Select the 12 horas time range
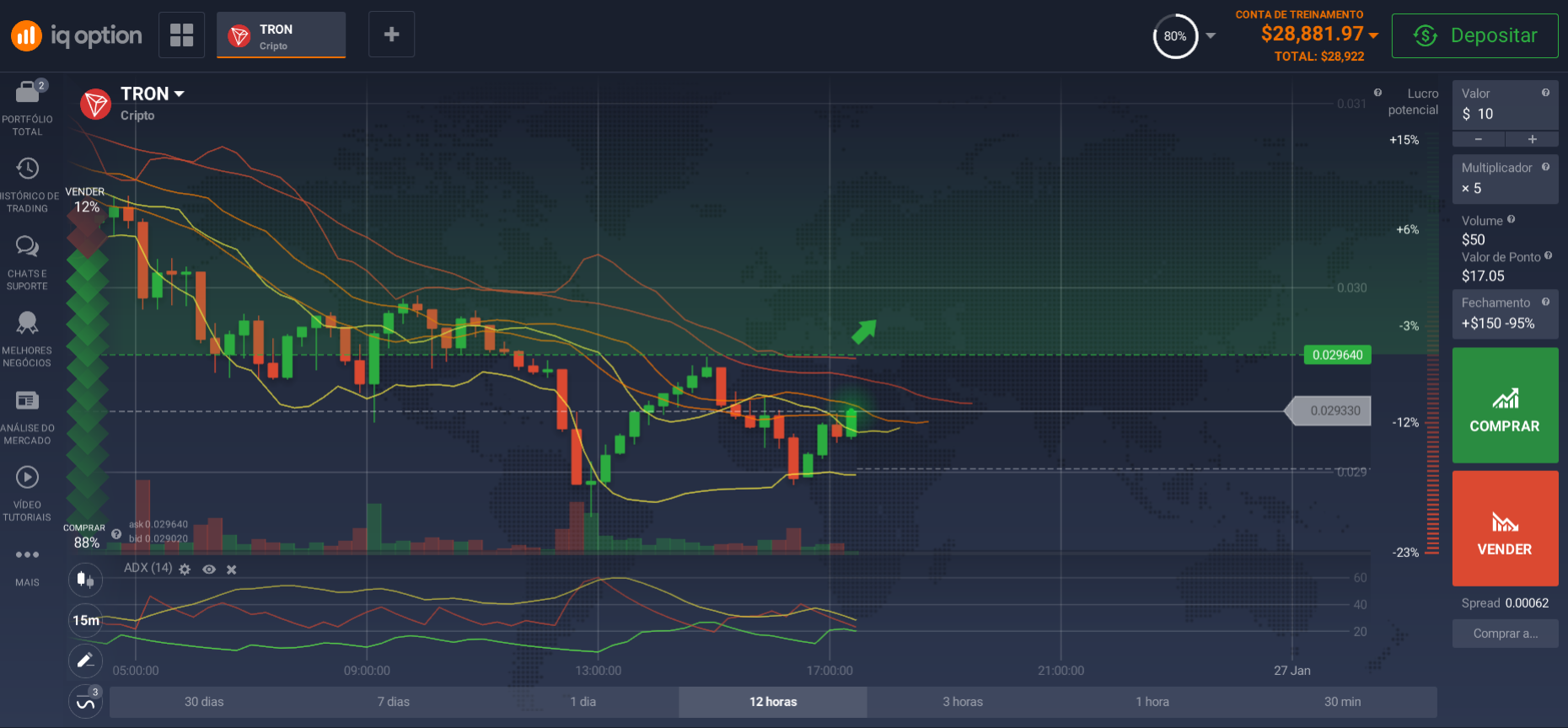The width and height of the screenshot is (1568, 728). [x=773, y=702]
